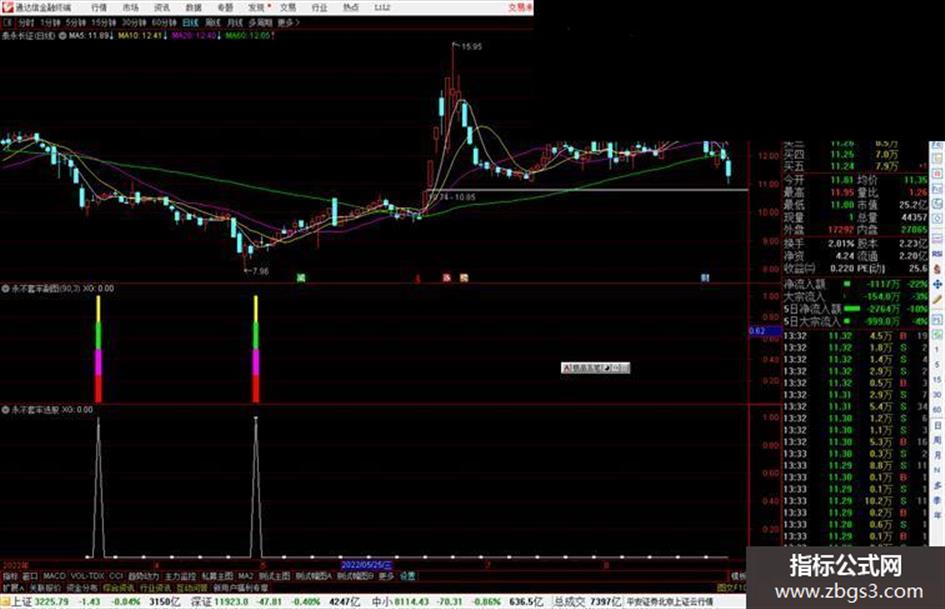Switch chart to 15分钟 period
This screenshot has width=945, height=609.
pos(103,23)
